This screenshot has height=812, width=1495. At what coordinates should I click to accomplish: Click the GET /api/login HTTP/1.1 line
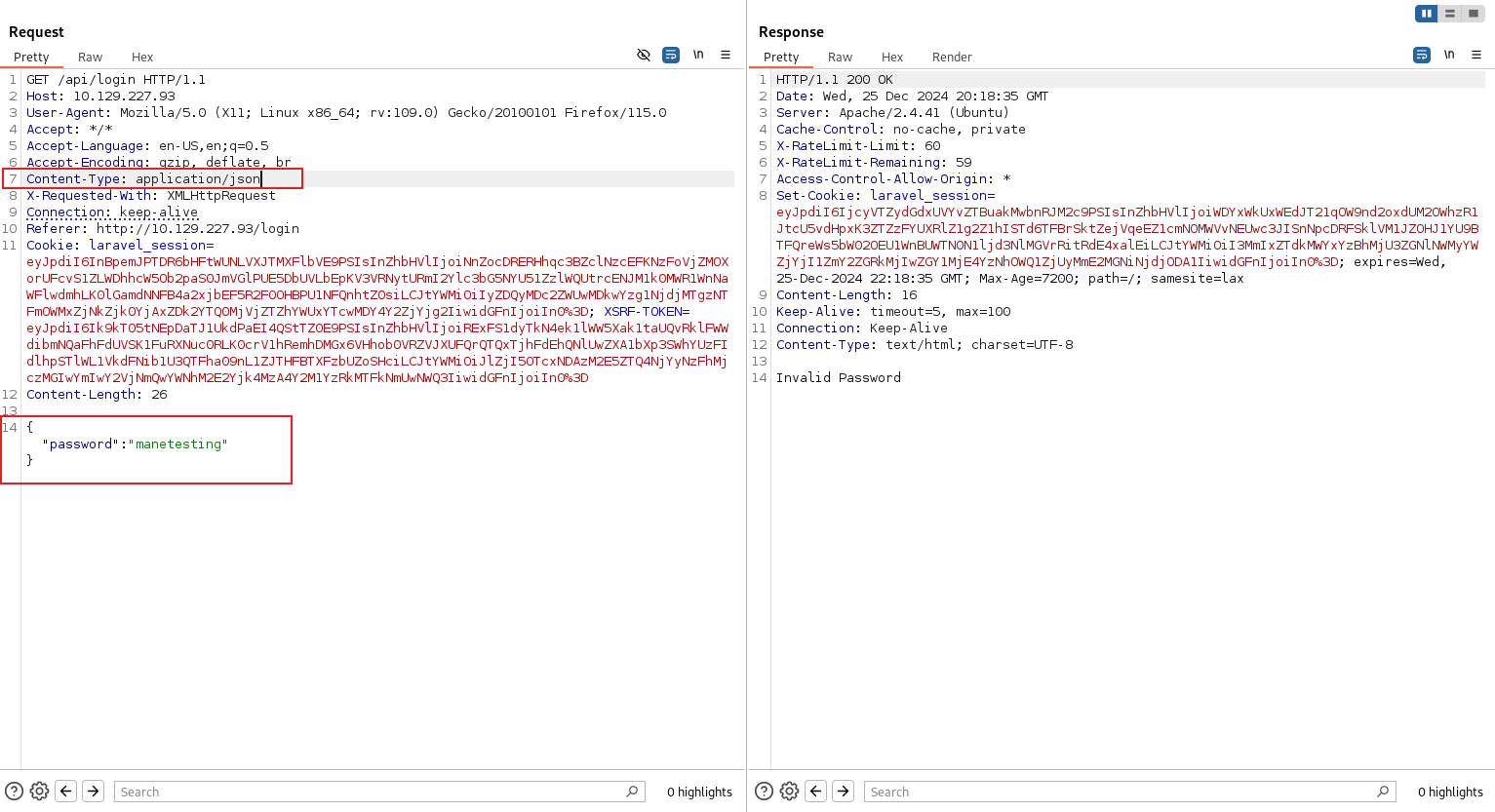[x=116, y=80]
